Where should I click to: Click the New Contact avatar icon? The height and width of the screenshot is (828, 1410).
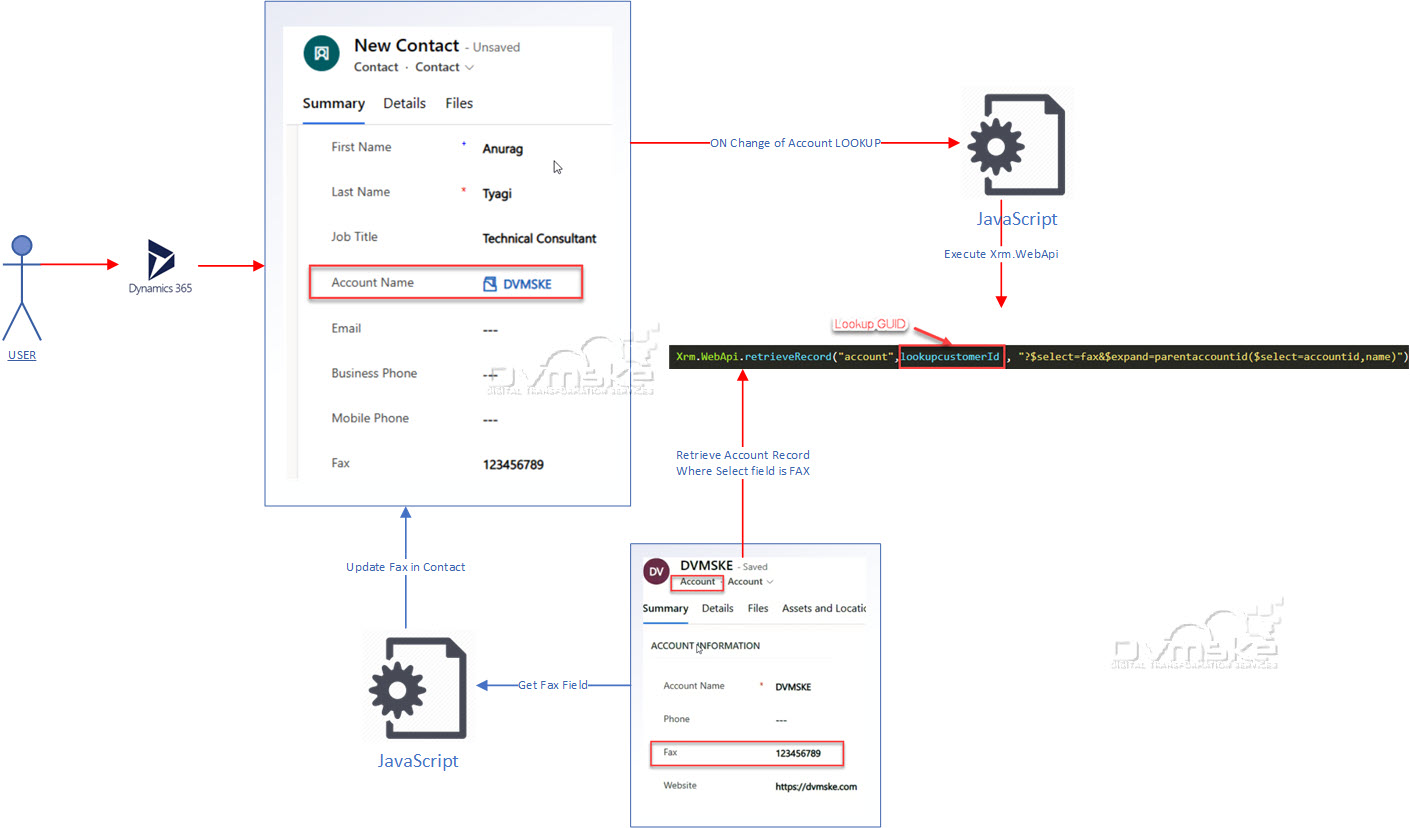click(321, 54)
